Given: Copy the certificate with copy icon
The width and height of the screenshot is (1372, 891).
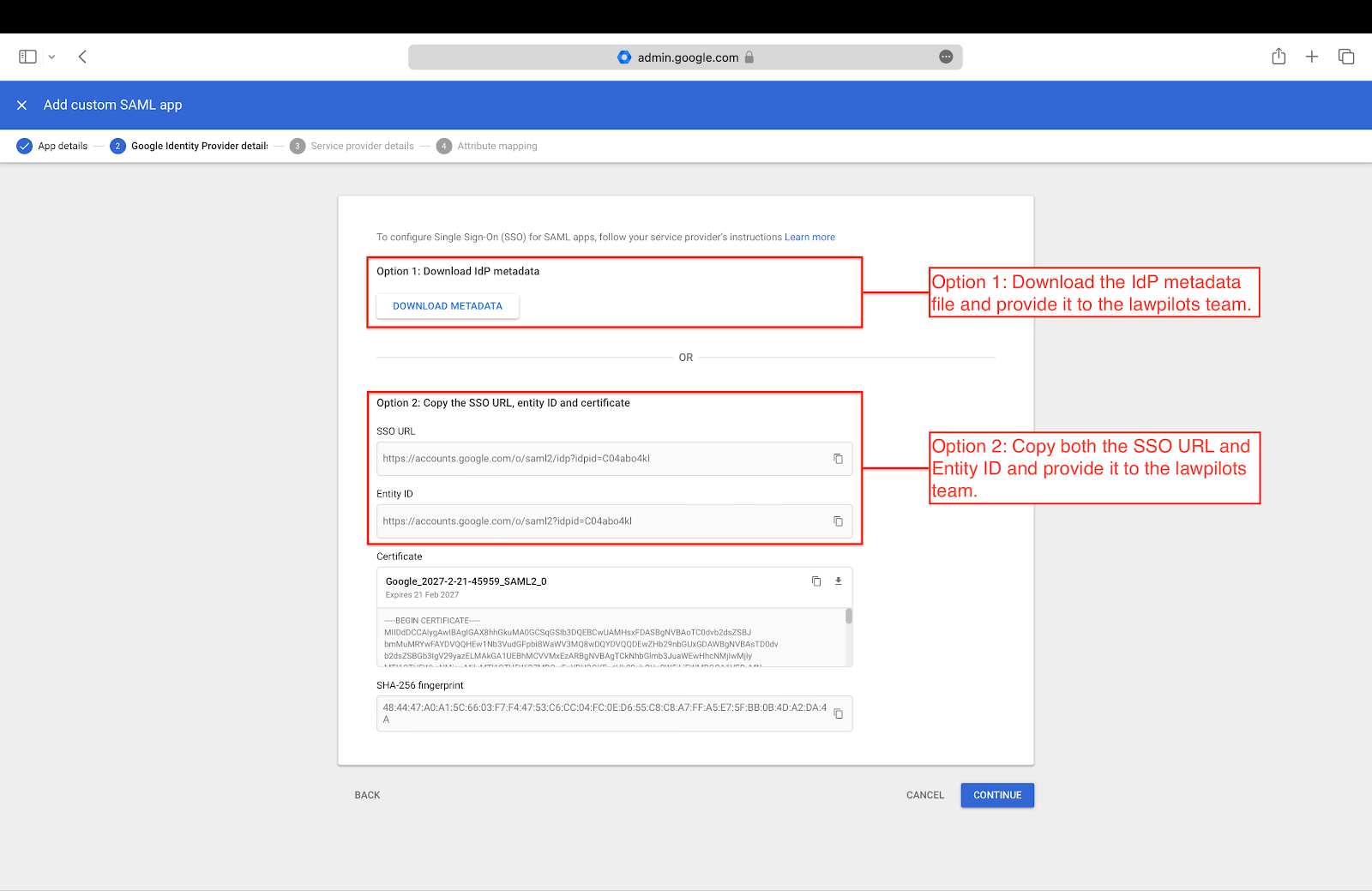Looking at the screenshot, I should 816,581.
